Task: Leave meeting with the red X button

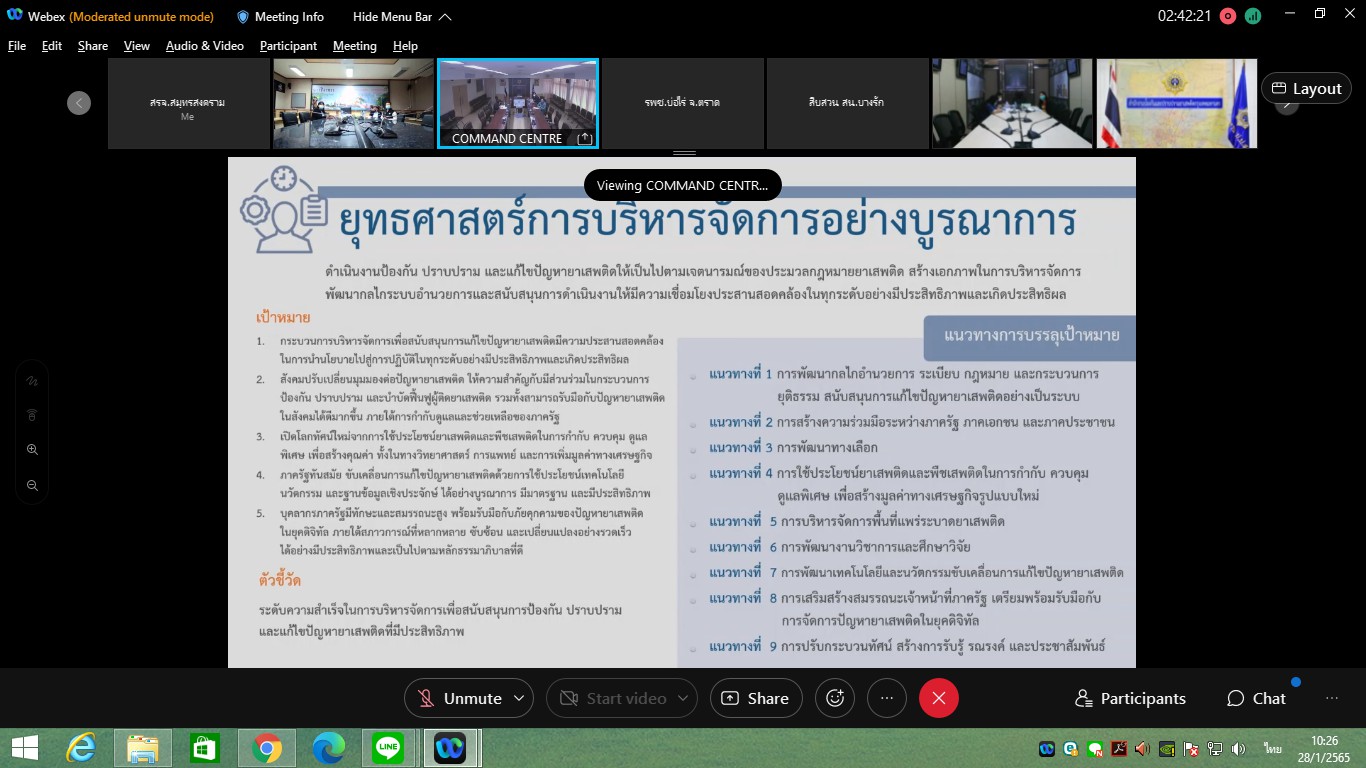Action: [938, 698]
